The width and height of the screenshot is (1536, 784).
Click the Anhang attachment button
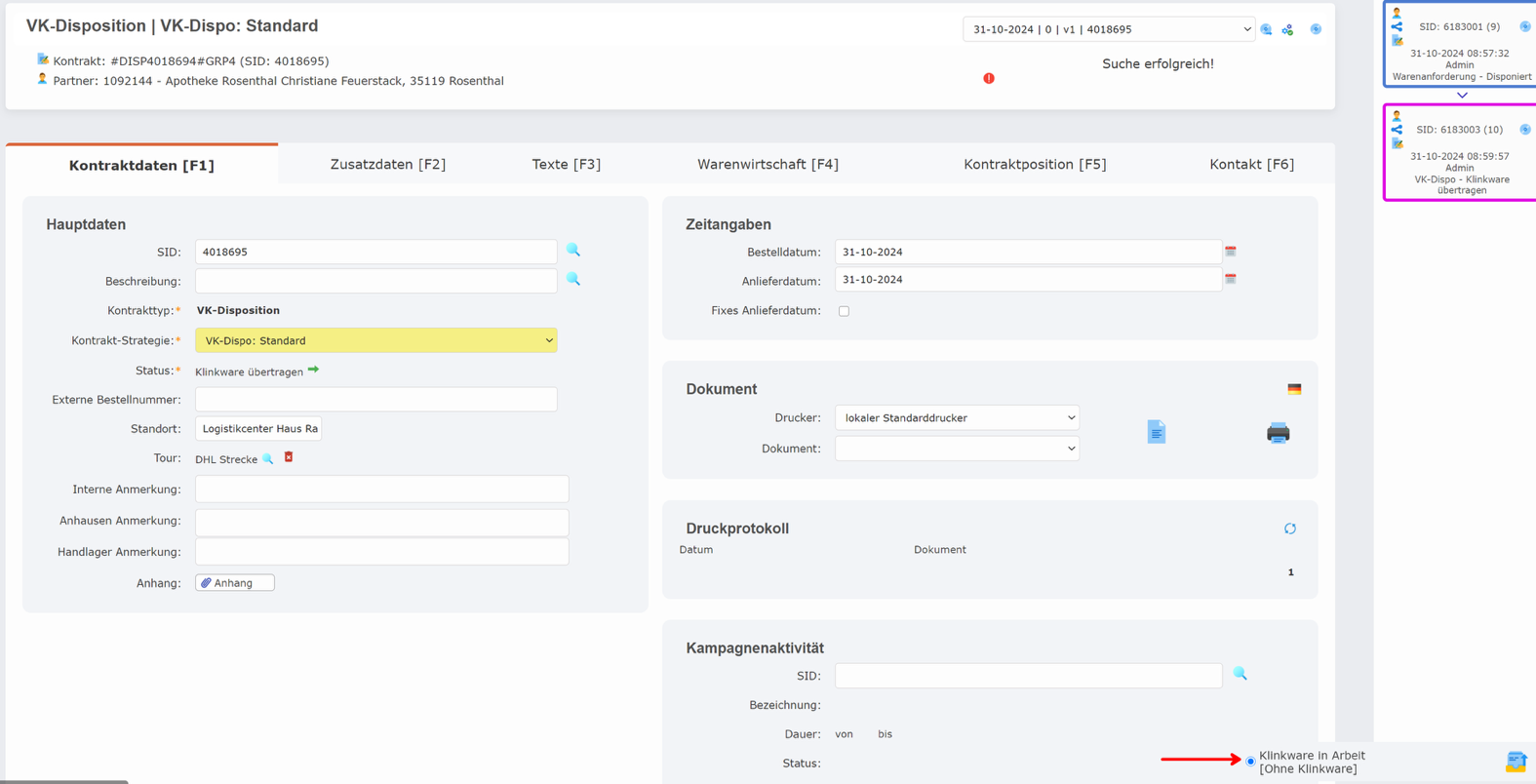coord(235,583)
